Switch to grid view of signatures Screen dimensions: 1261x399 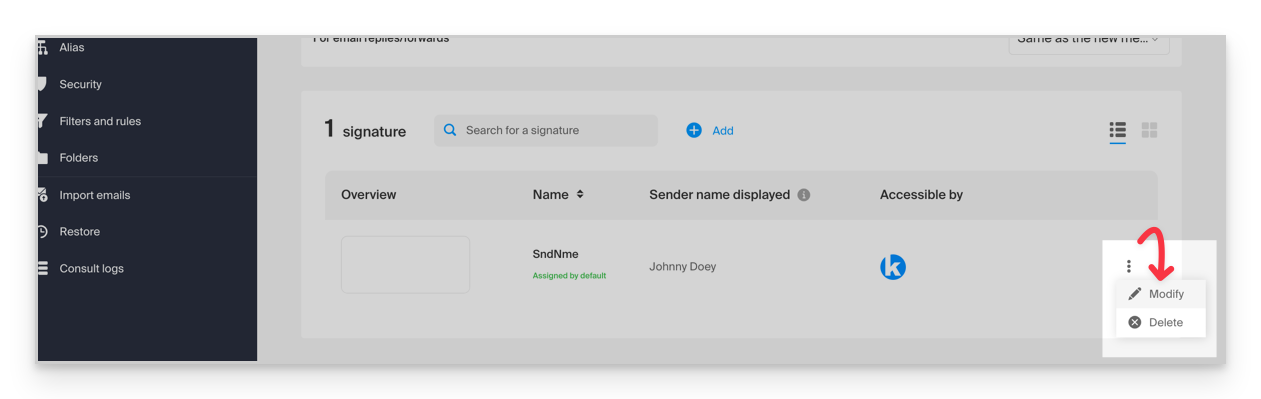[x=1150, y=130]
